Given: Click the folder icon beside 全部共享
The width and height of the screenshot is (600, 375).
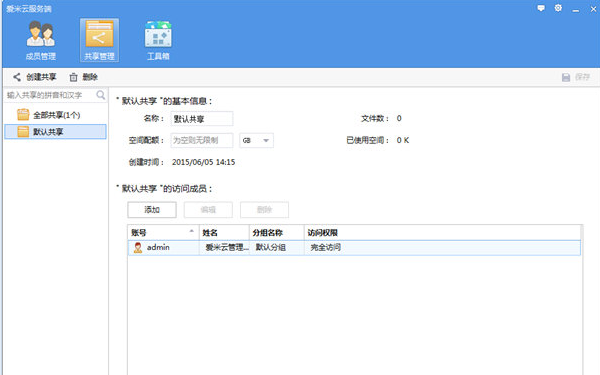Looking at the screenshot, I should point(23,114).
